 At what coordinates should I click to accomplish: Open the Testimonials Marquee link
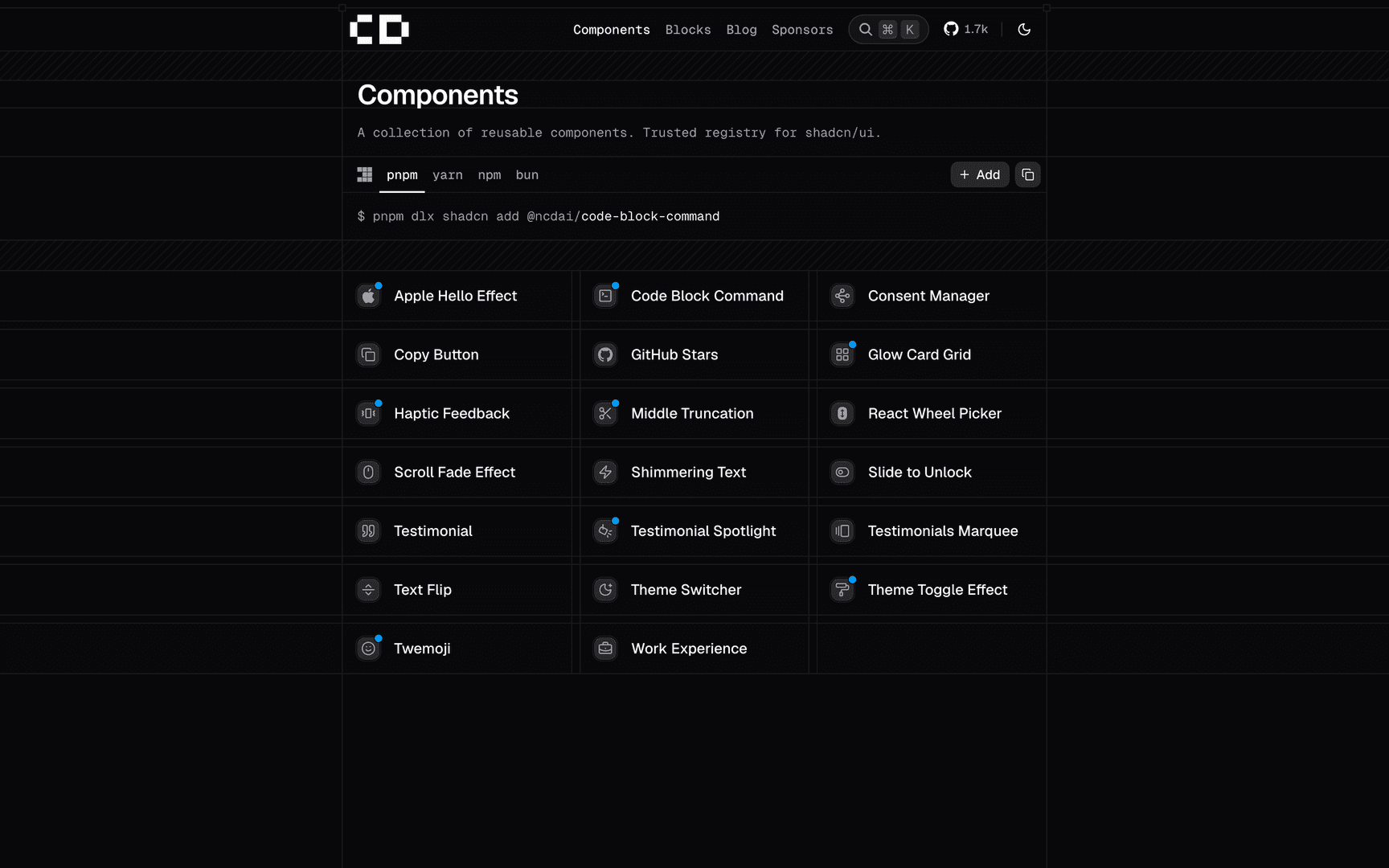(x=932, y=530)
